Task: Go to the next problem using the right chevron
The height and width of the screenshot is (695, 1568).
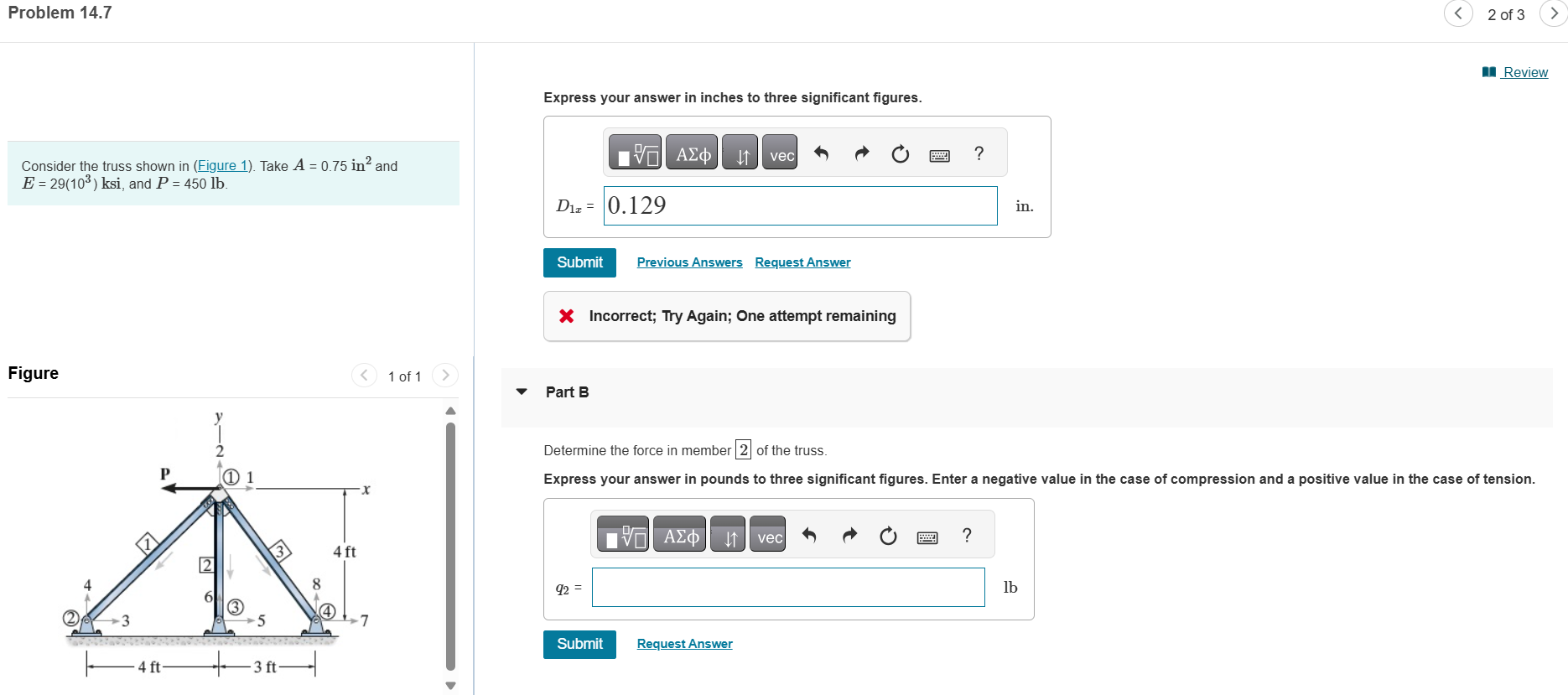Action: 1554,13
